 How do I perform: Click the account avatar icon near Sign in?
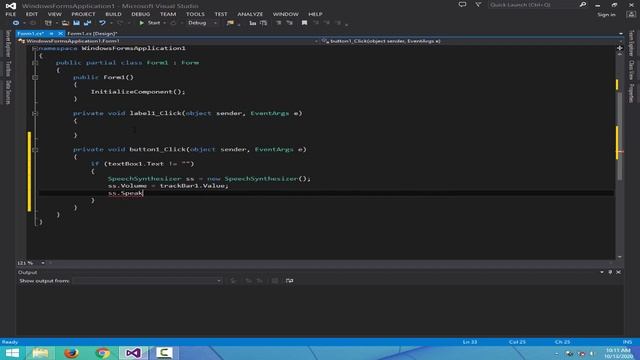(x=631, y=14)
